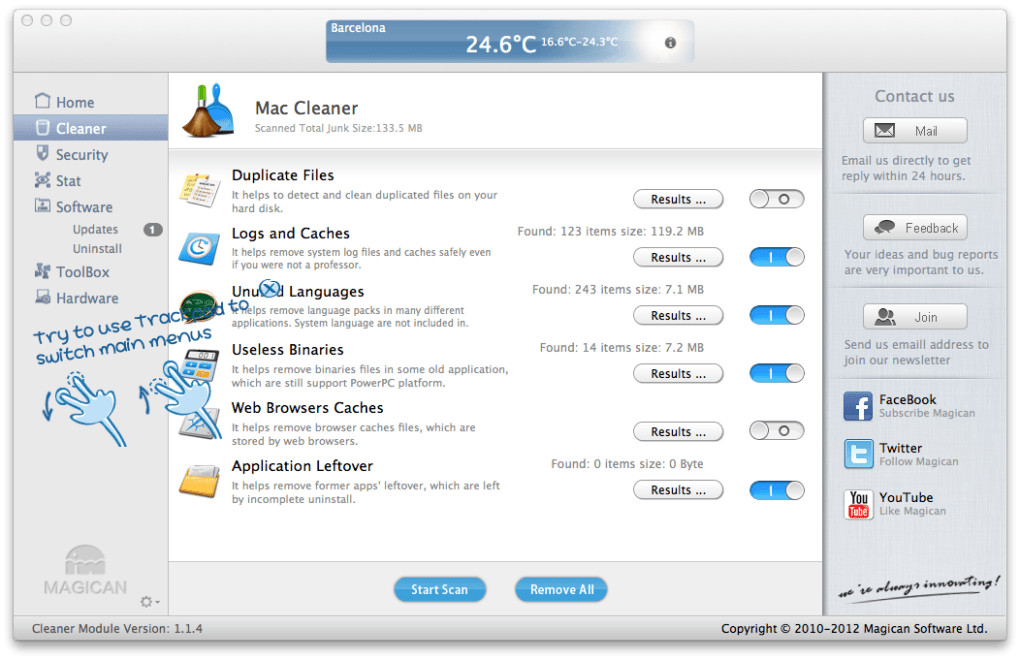The width and height of the screenshot is (1020, 660).
Task: Click the Mail button label
Action: (926, 131)
